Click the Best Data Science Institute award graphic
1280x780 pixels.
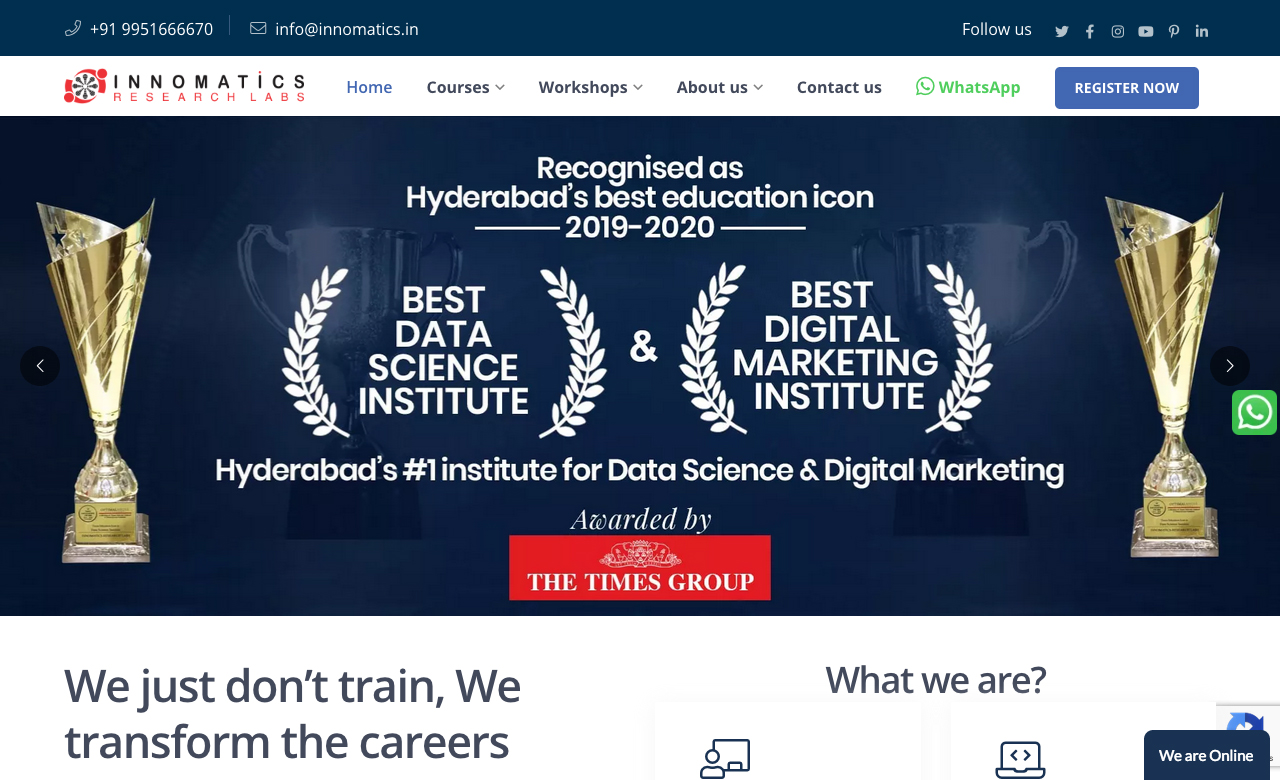(x=444, y=350)
